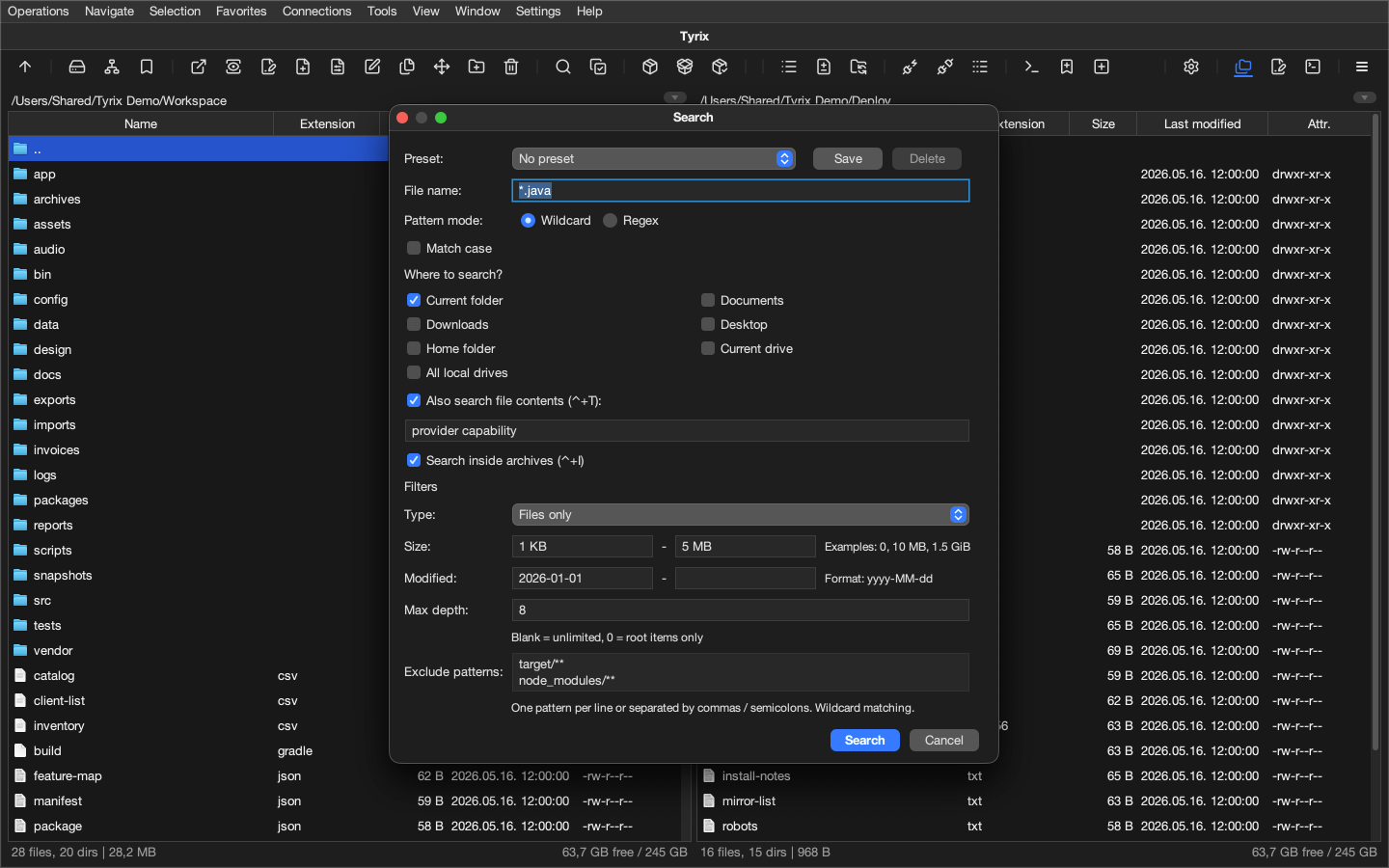Click the minimum Size field 1 KB
The width and height of the screenshot is (1389, 868).
click(583, 547)
